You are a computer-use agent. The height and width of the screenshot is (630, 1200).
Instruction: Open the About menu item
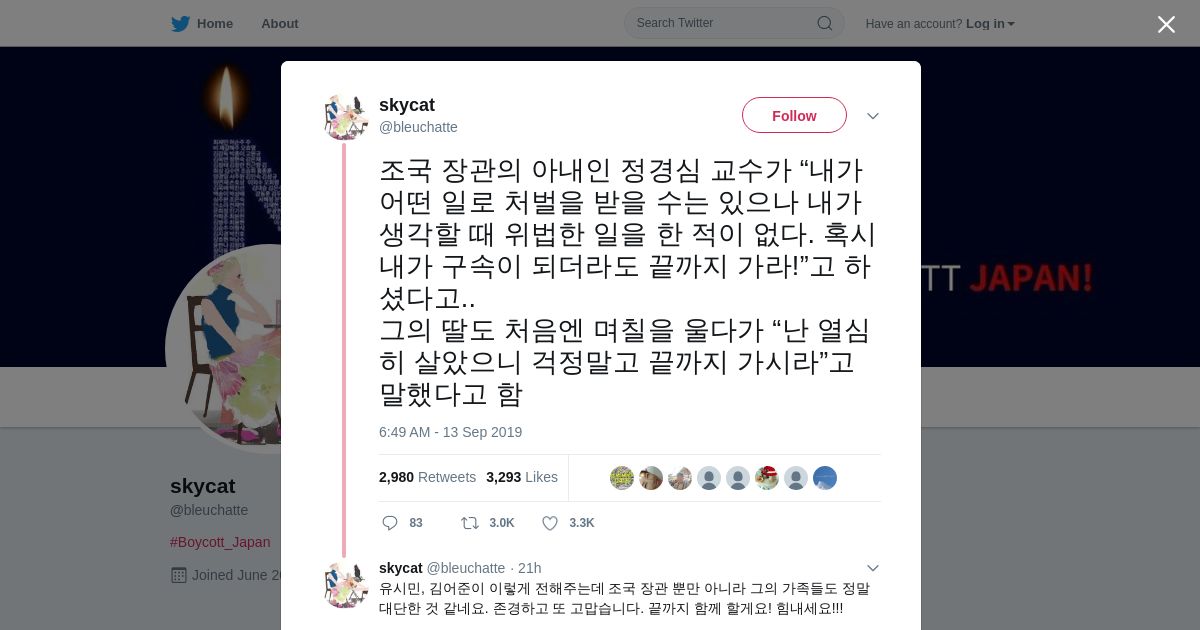click(x=280, y=24)
